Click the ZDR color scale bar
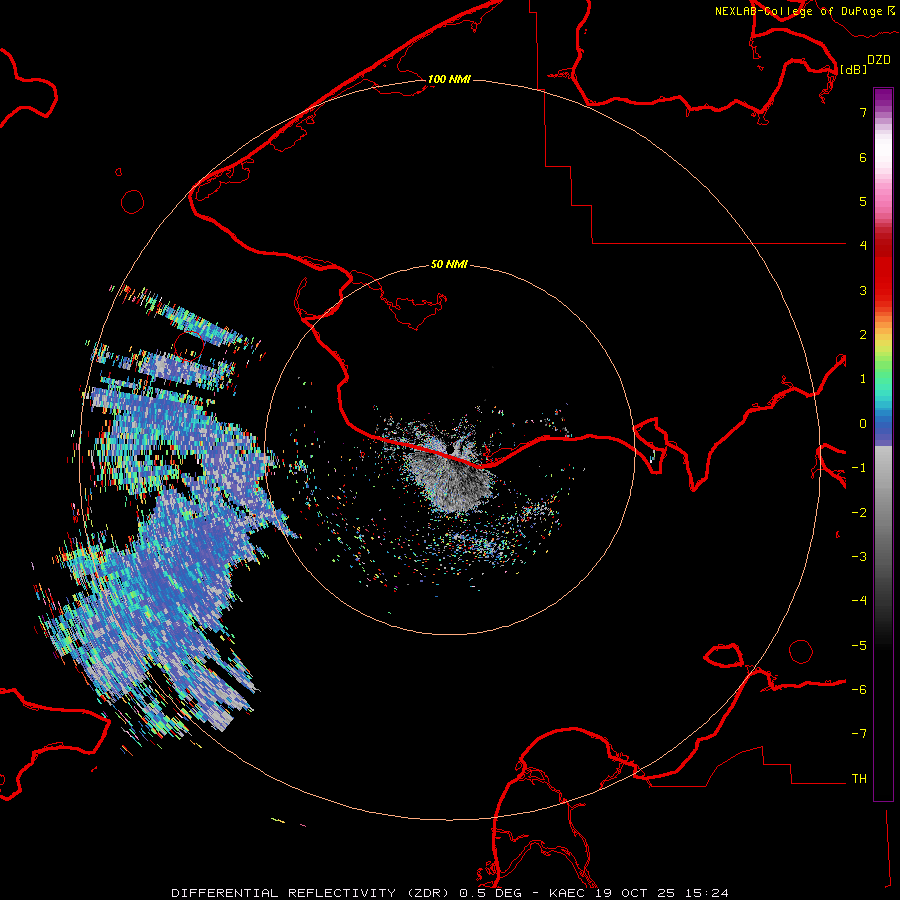This screenshot has width=900, height=900. tap(883, 444)
